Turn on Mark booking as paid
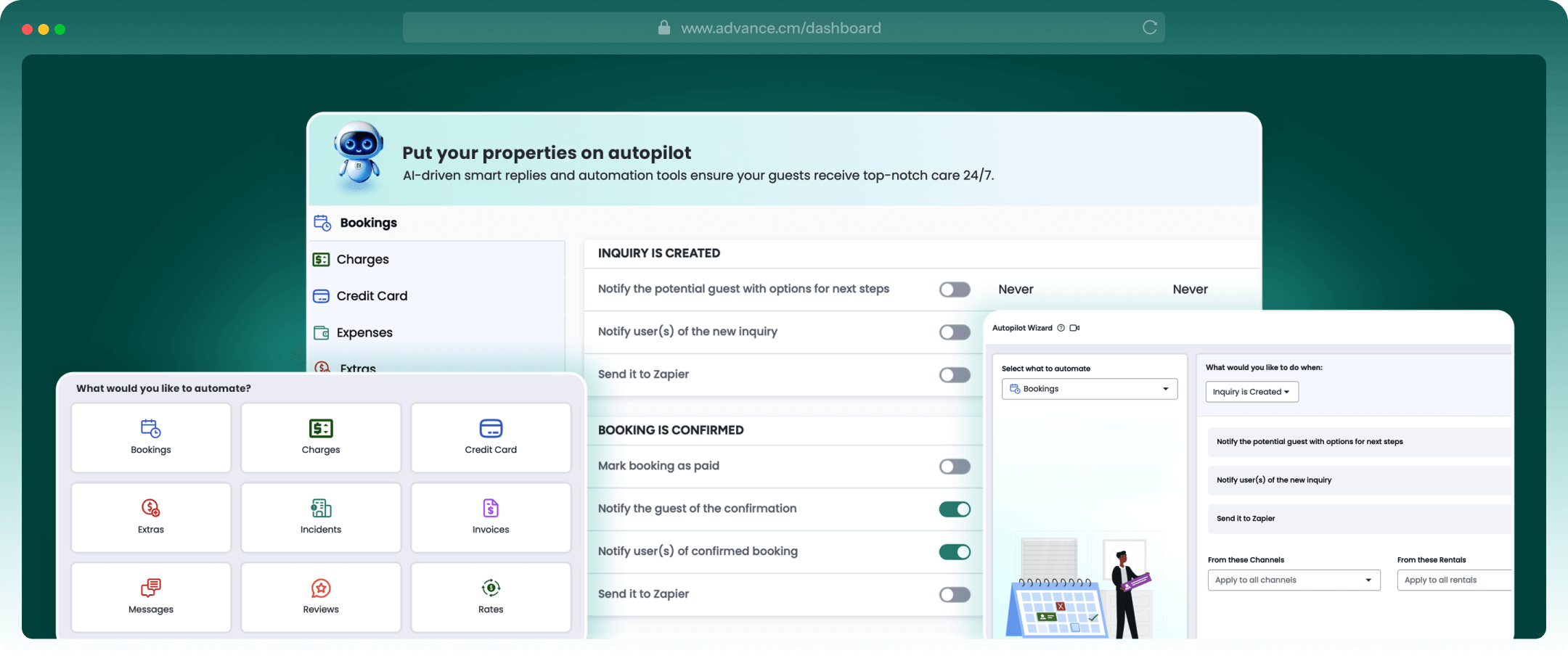The width and height of the screenshot is (1568, 661). click(x=954, y=467)
